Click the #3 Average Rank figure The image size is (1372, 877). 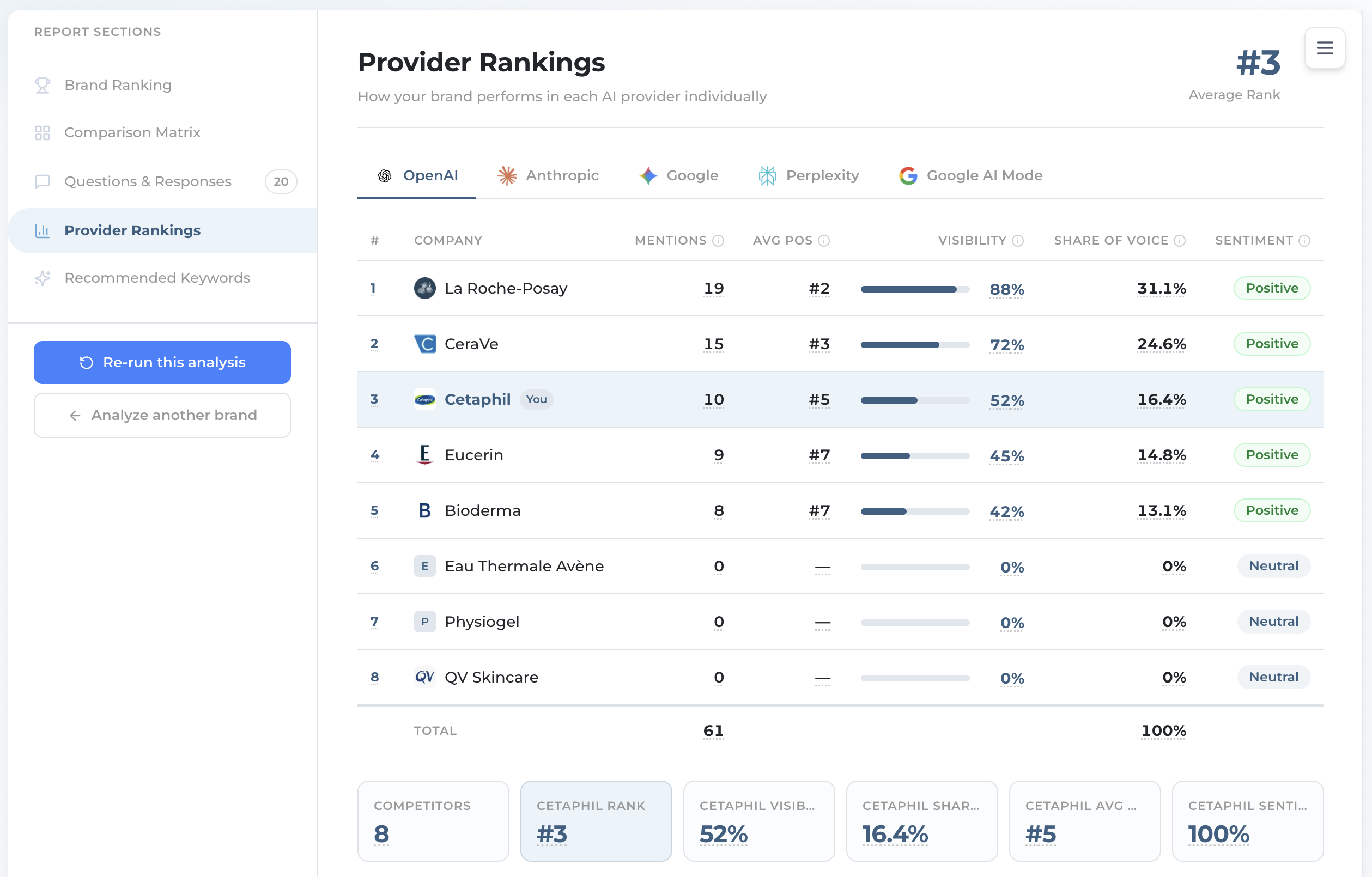click(x=1258, y=63)
